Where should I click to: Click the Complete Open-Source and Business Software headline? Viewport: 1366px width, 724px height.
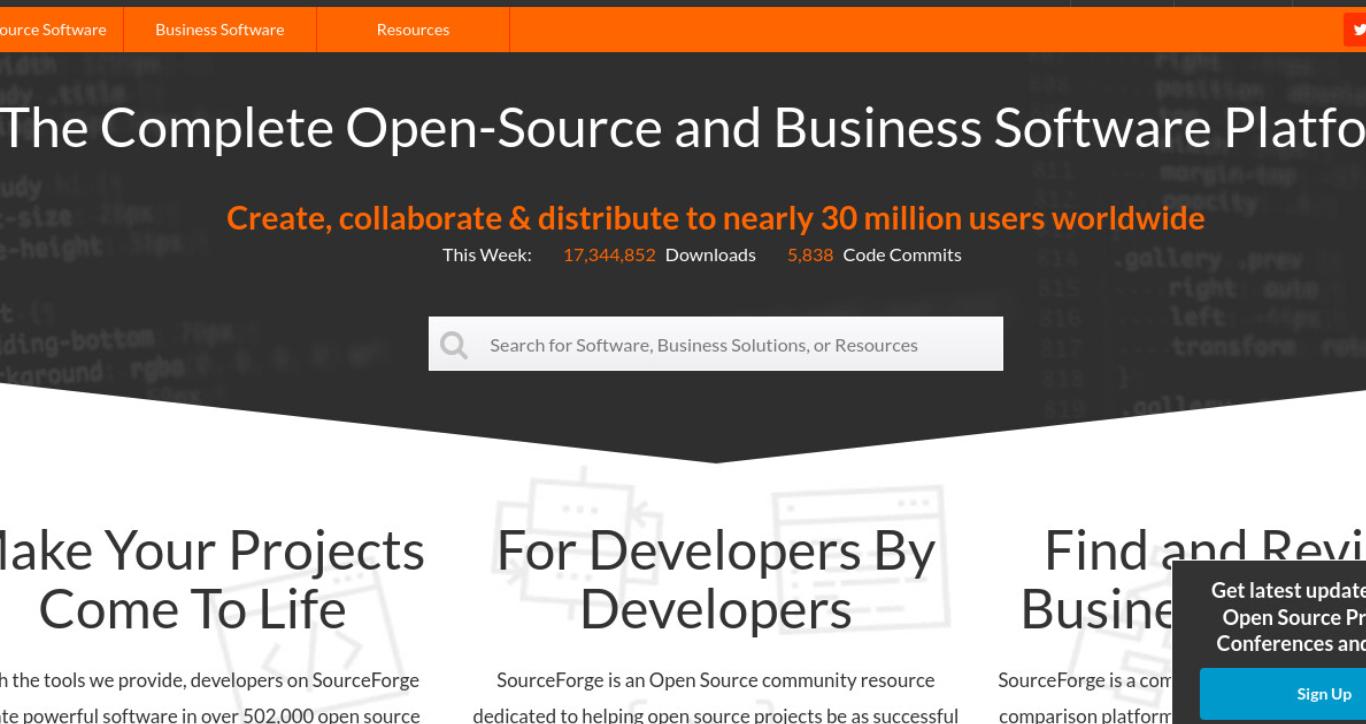click(x=683, y=131)
